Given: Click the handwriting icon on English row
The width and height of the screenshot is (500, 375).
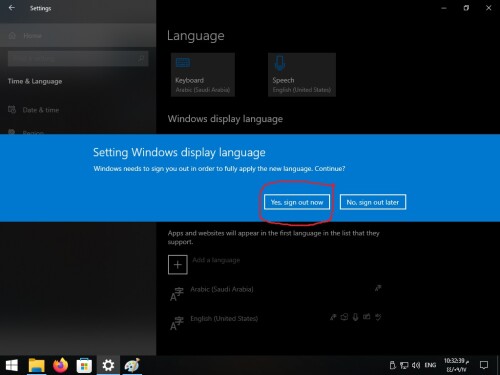Looking at the screenshot, I should [x=367, y=317].
